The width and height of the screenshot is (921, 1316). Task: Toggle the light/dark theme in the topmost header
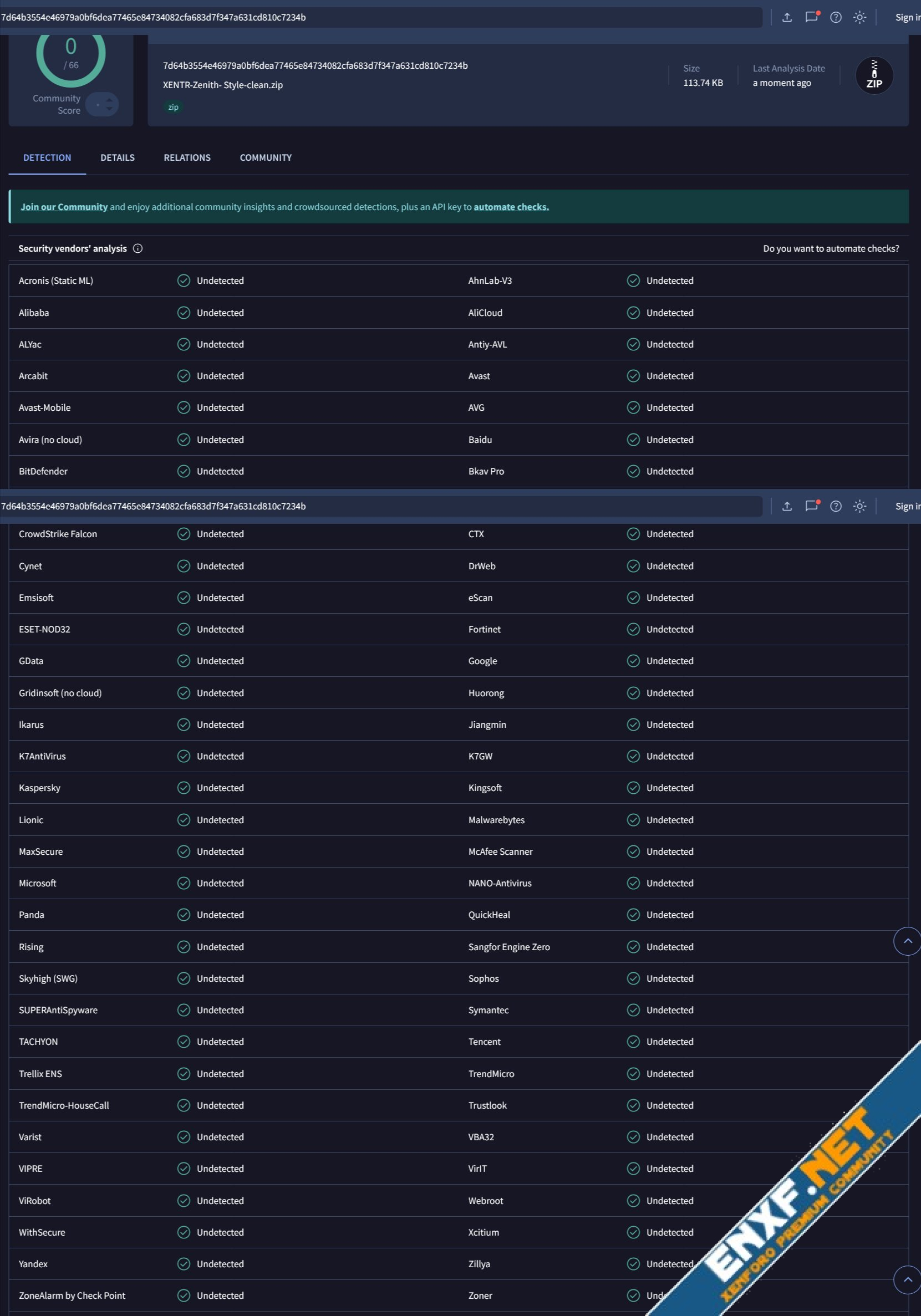[x=859, y=17]
